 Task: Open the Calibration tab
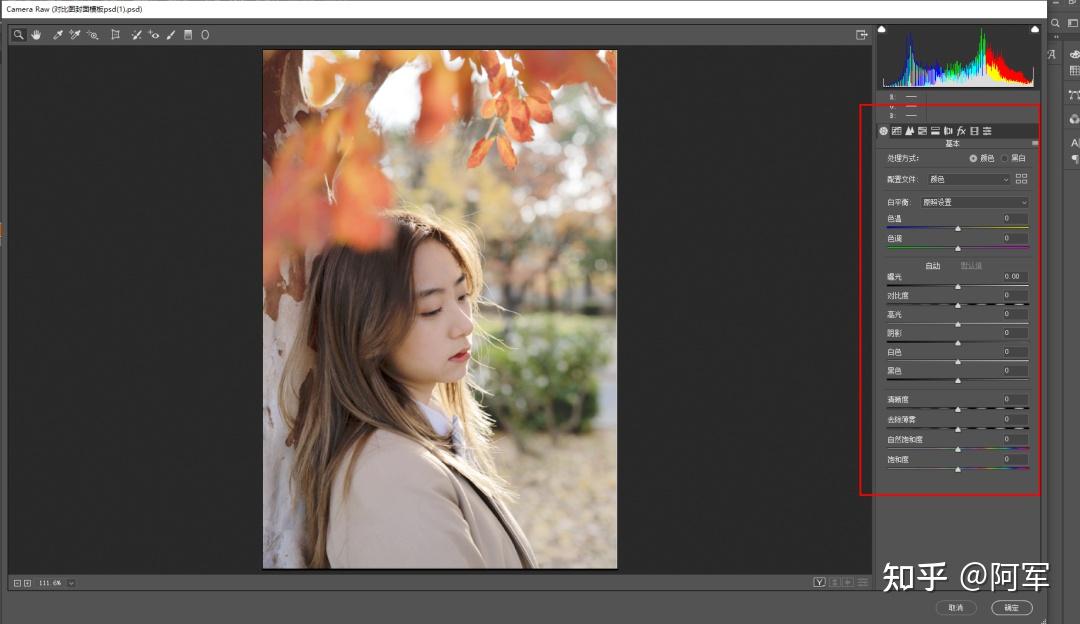point(975,131)
